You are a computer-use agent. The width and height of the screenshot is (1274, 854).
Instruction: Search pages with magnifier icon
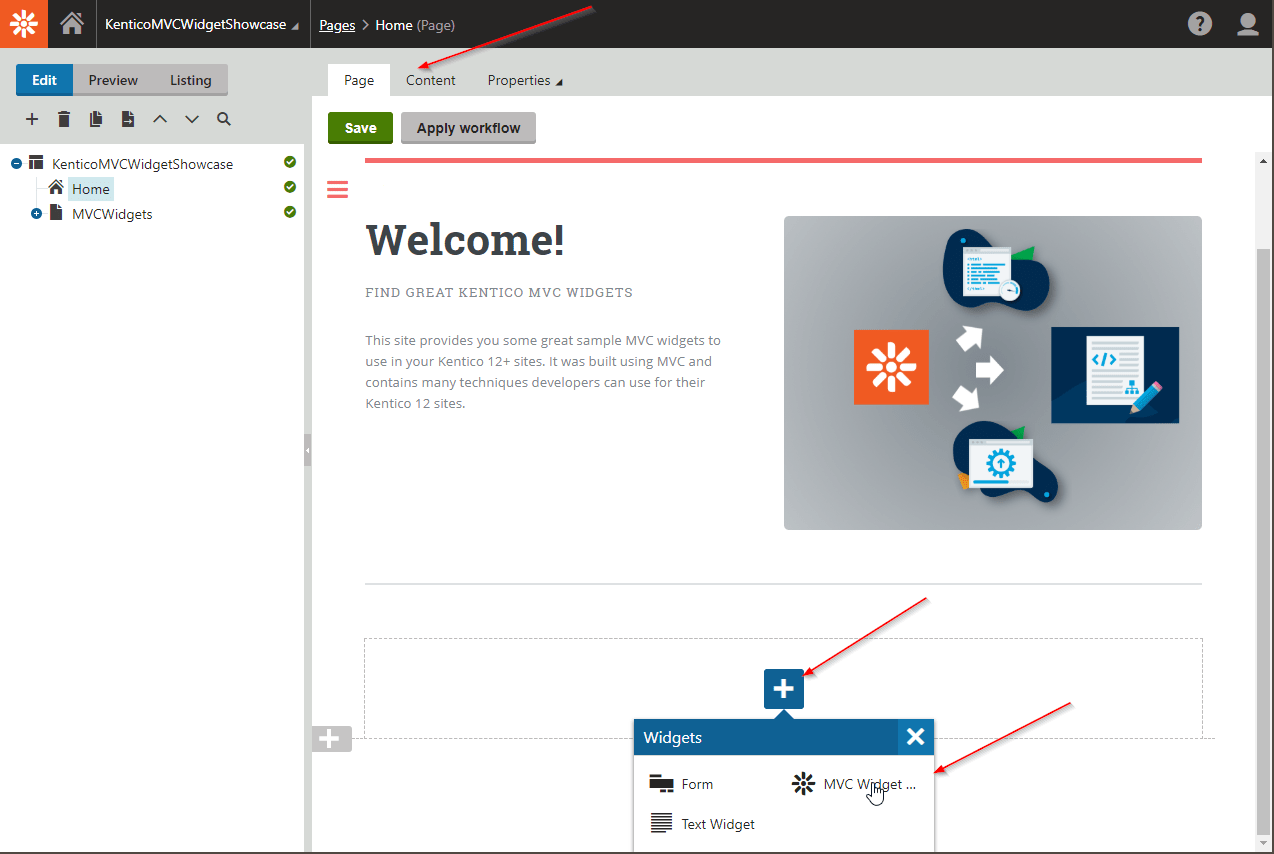[224, 119]
